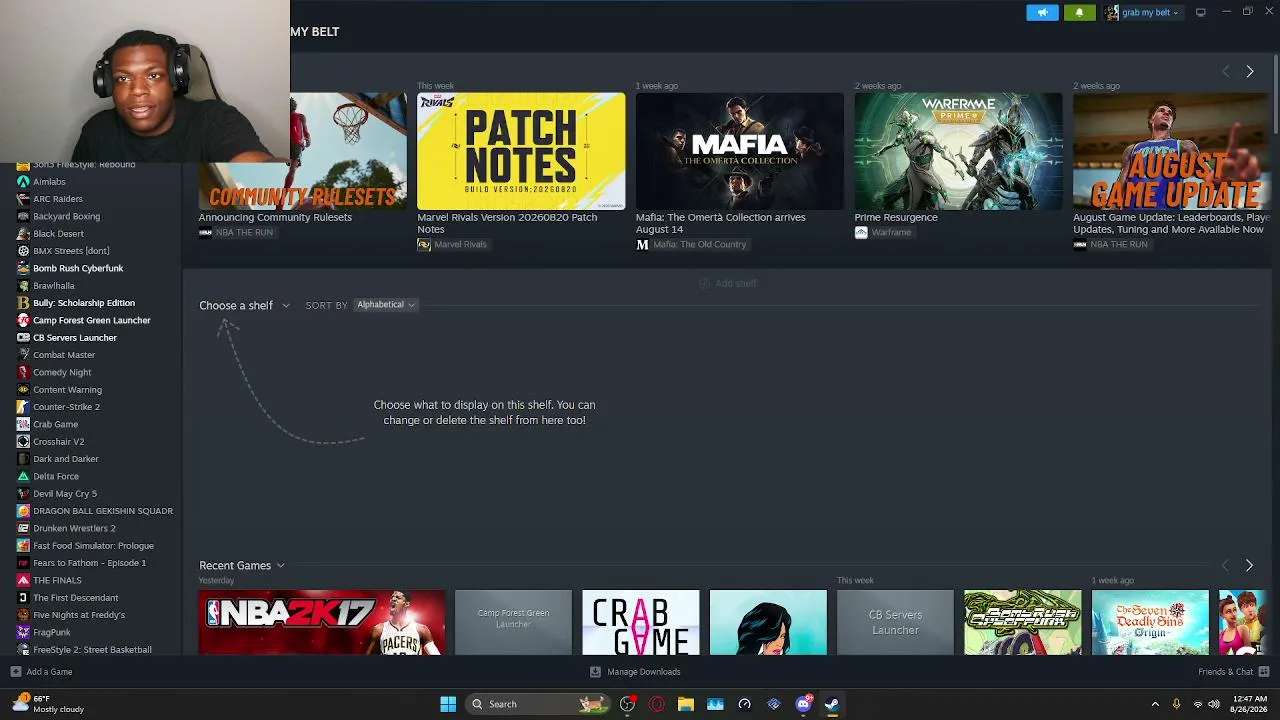Click the Windows taskbar Search box
This screenshot has height=720, width=1280.
(x=536, y=704)
